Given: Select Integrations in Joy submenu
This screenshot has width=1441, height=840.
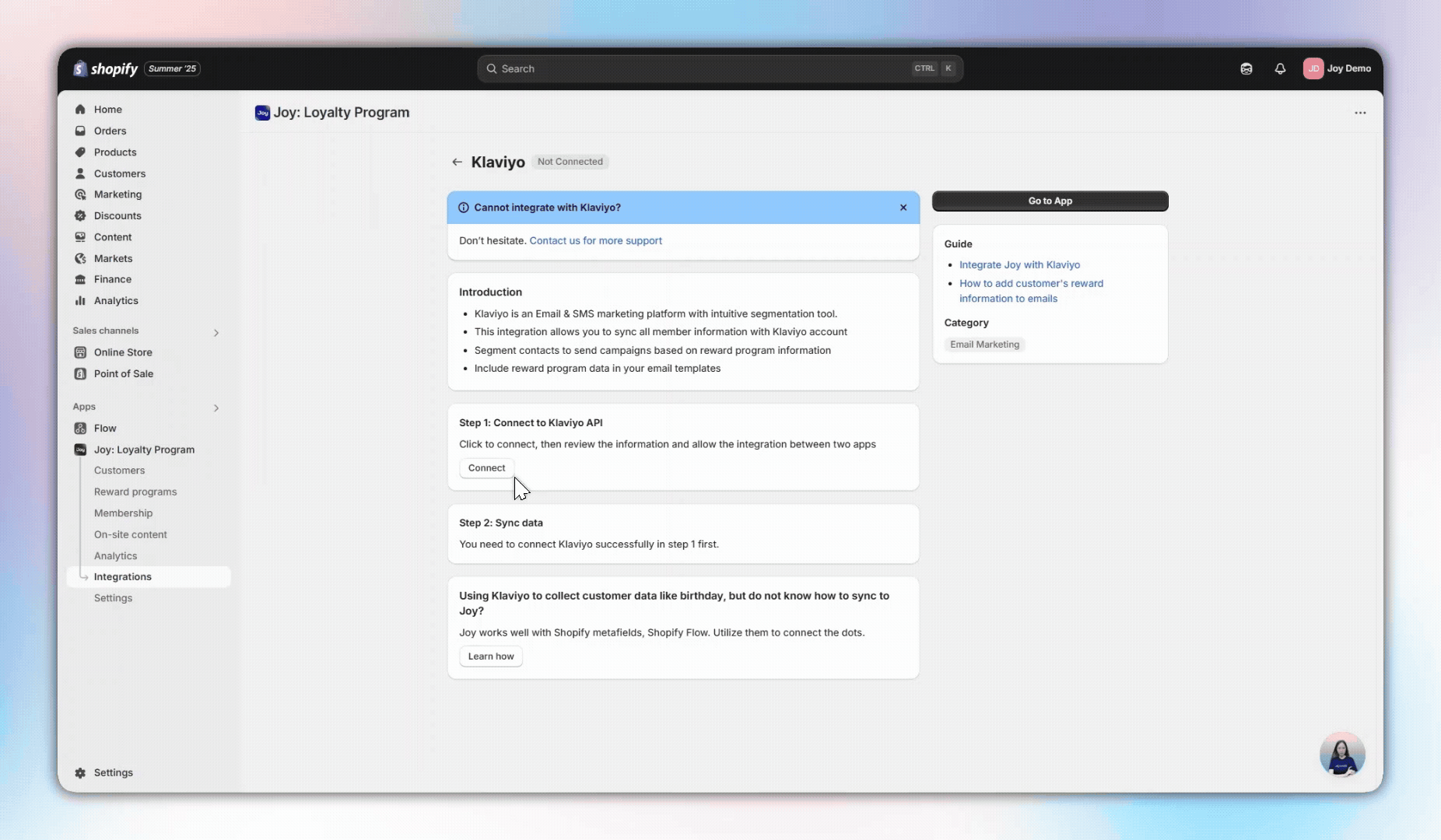Looking at the screenshot, I should click(x=123, y=576).
